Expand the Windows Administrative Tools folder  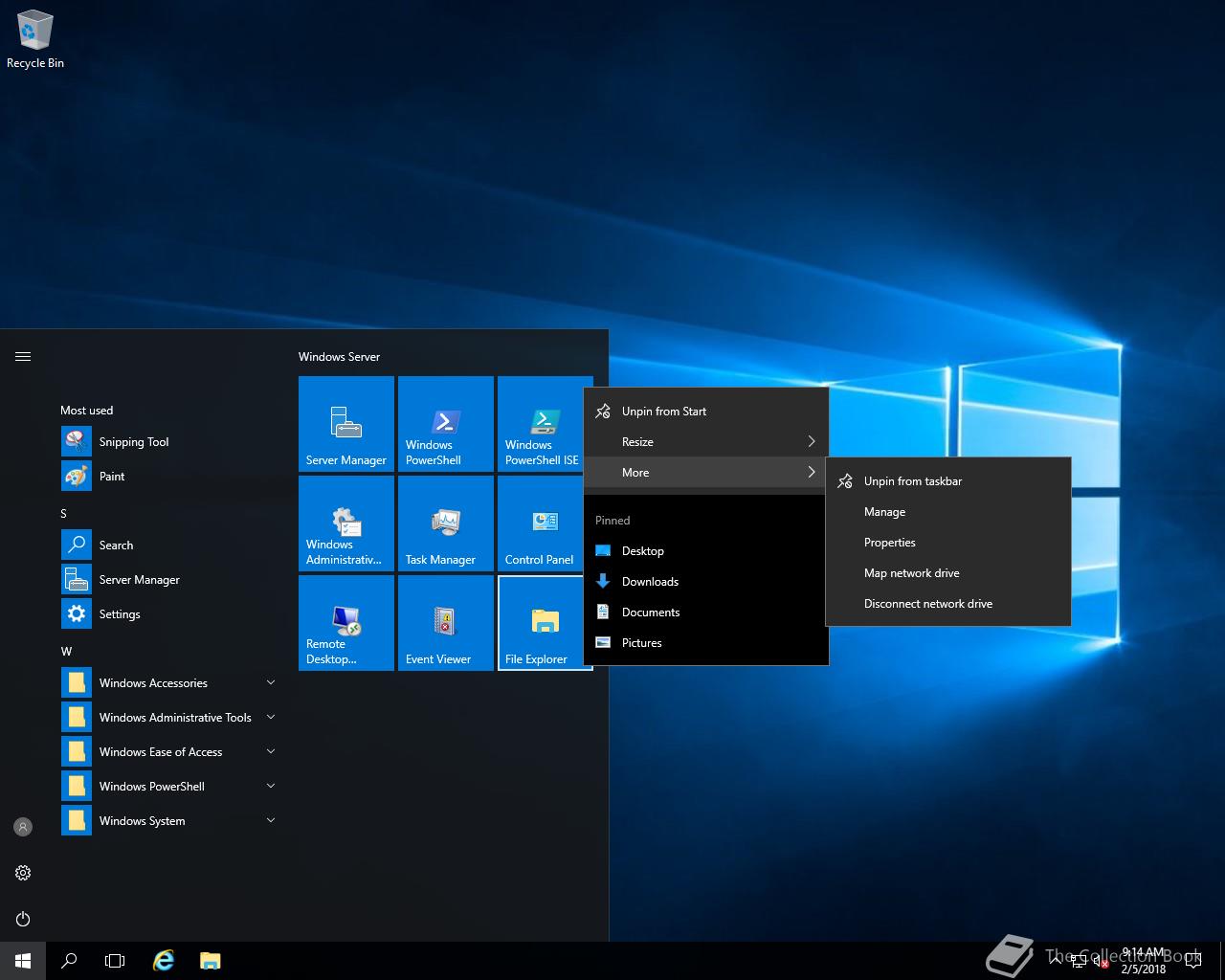pyautogui.click(x=170, y=718)
